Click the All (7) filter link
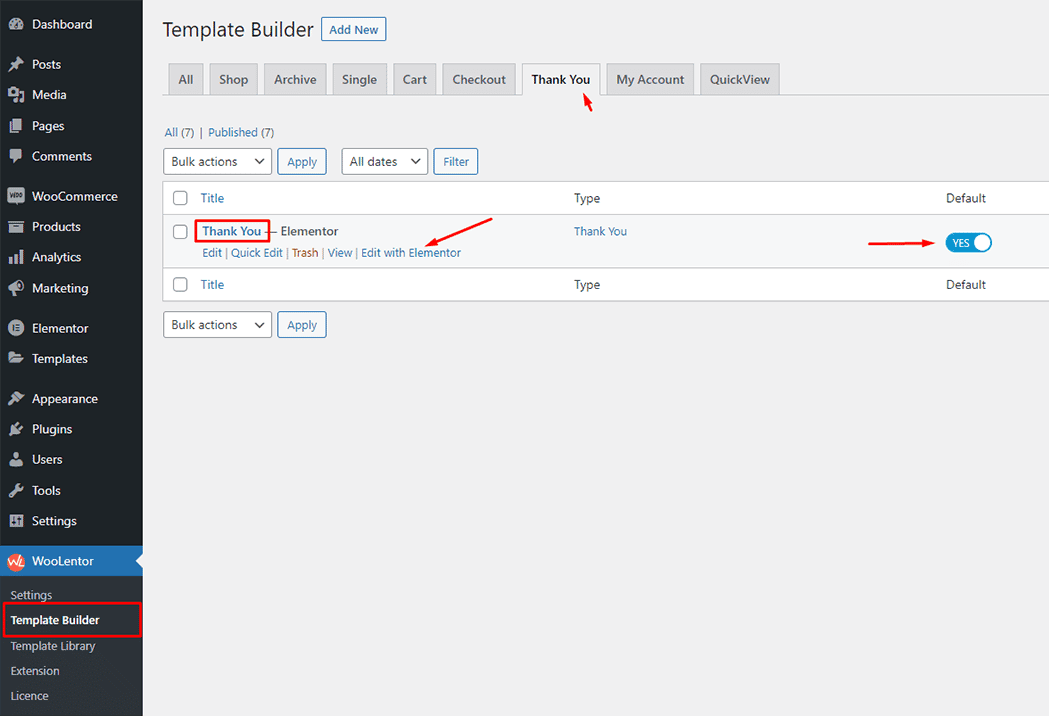This screenshot has height=716, width=1049. [179, 132]
